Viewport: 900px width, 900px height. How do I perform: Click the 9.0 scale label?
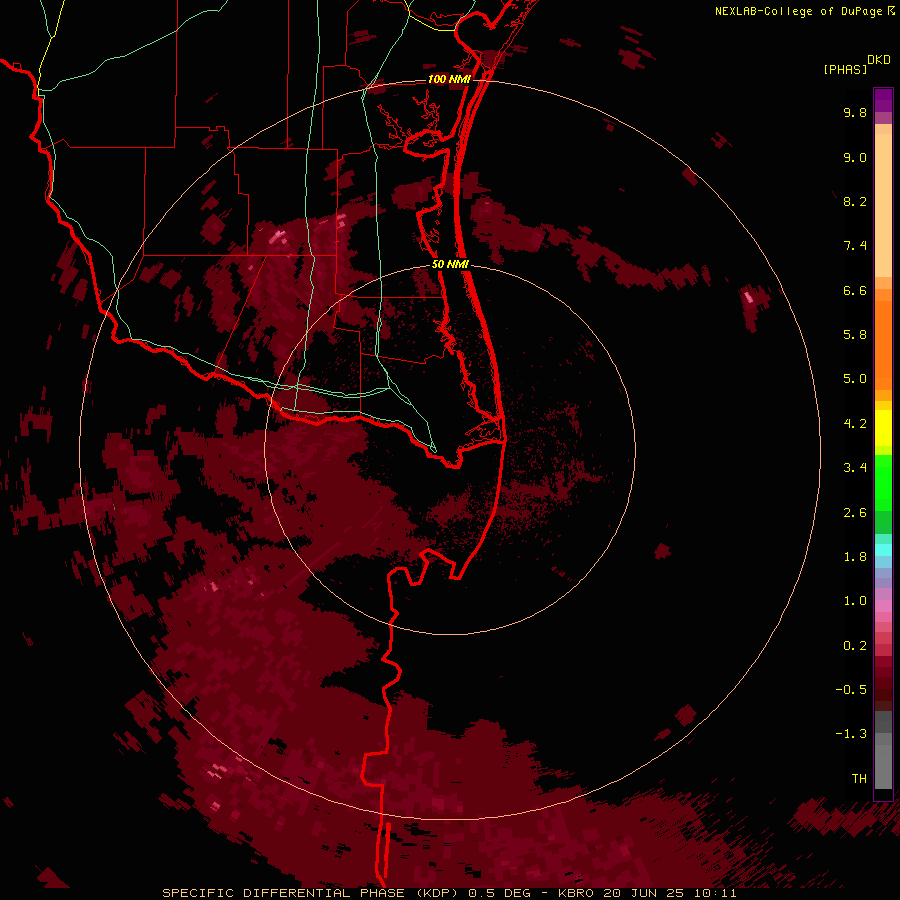[855, 157]
